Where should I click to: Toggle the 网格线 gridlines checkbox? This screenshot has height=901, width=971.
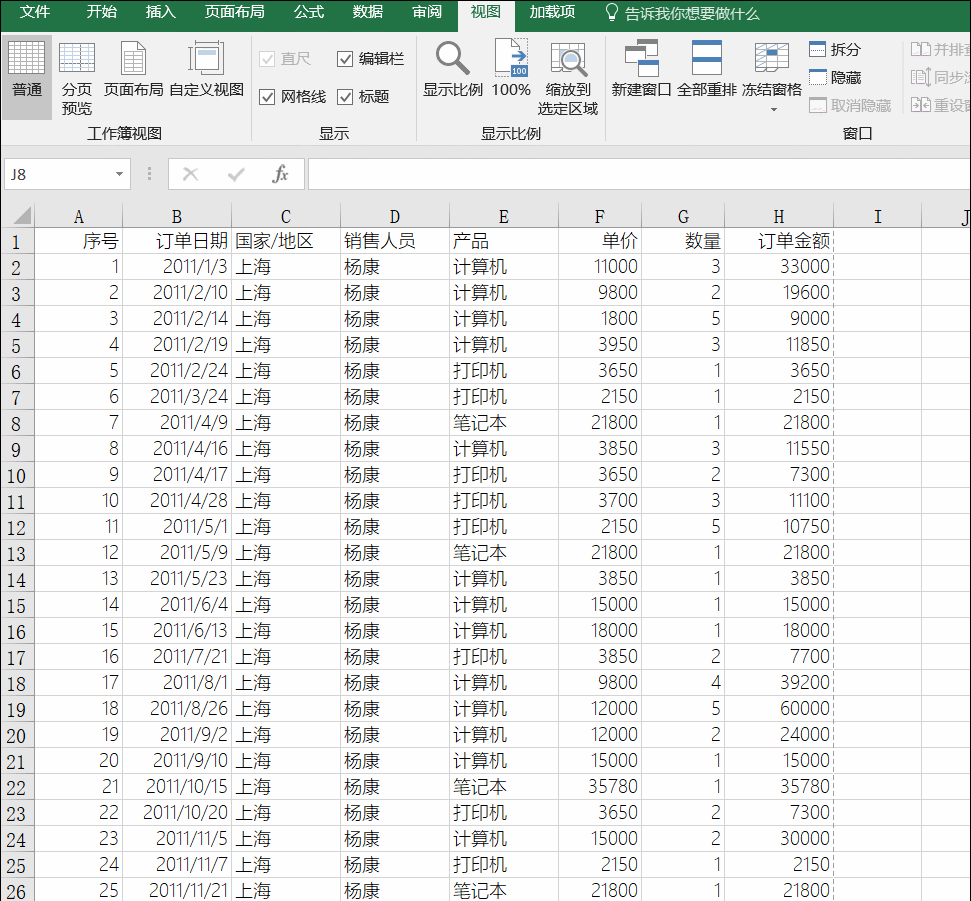267,97
